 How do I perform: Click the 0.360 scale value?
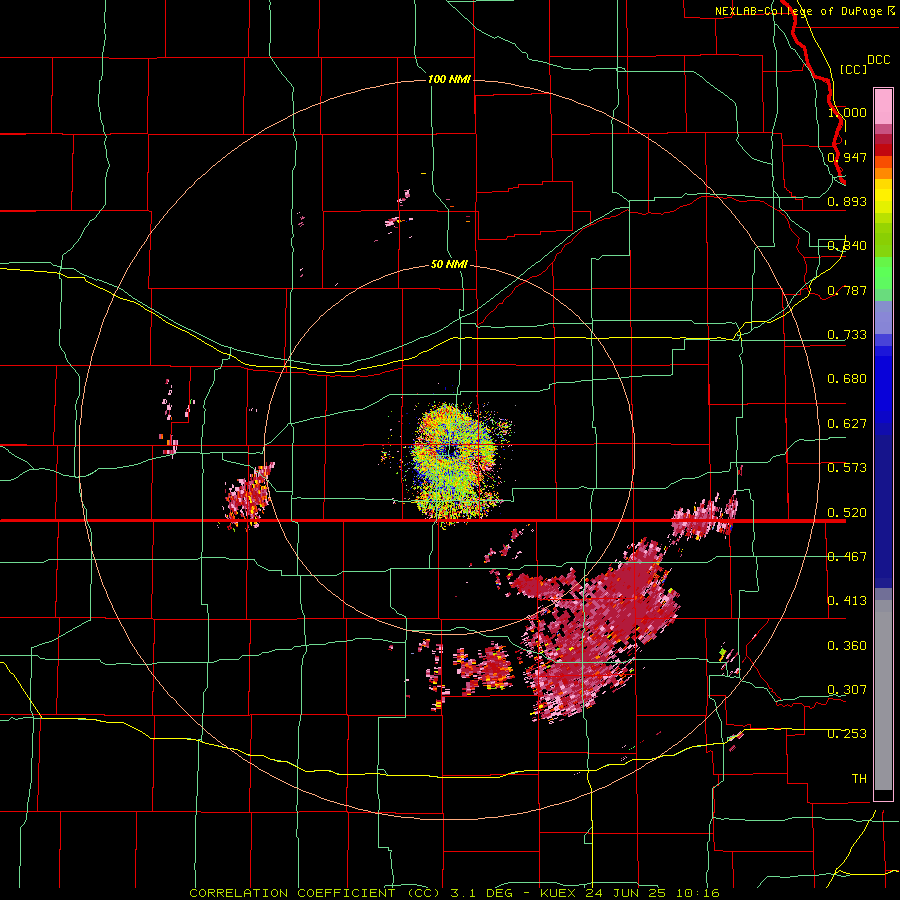(x=847, y=646)
